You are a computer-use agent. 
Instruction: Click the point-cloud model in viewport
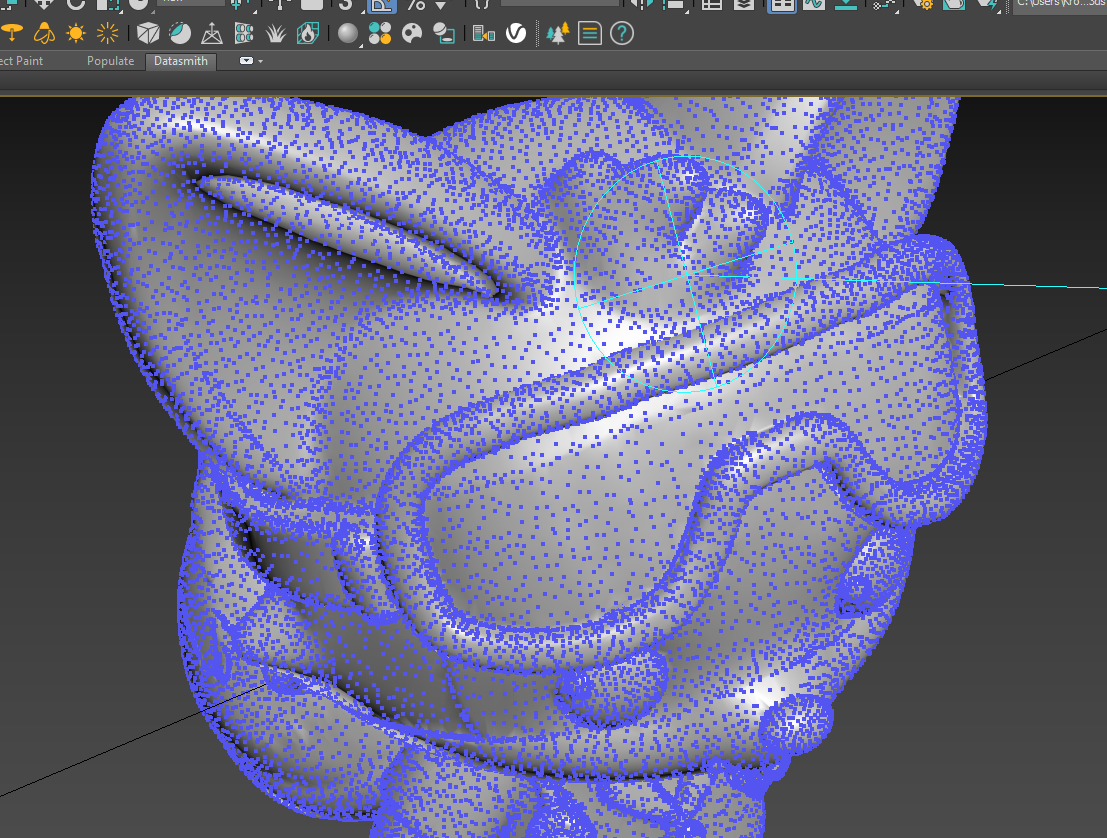[x=537, y=466]
